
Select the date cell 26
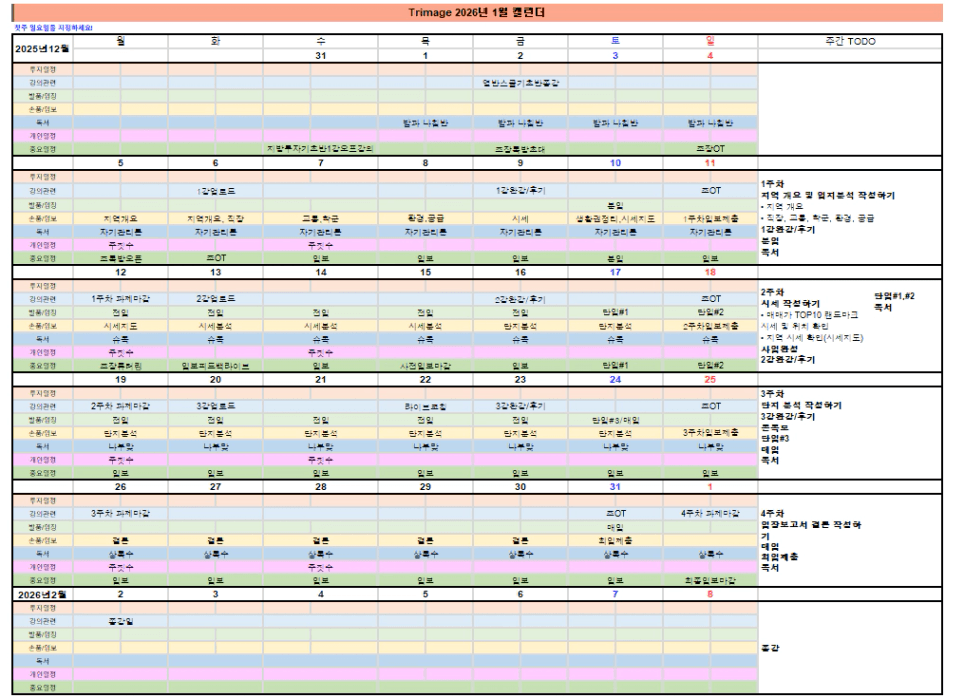[120, 486]
